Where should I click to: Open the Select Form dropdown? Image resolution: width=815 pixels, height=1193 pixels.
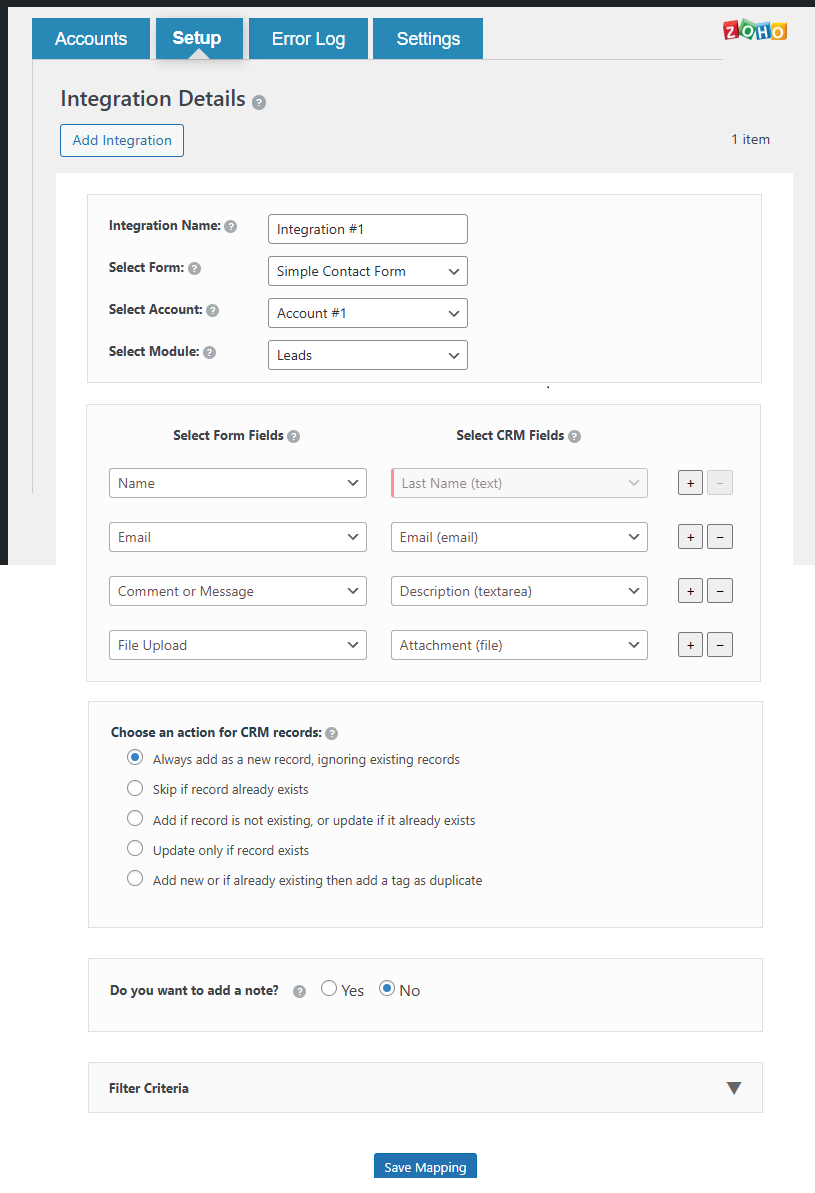point(368,272)
